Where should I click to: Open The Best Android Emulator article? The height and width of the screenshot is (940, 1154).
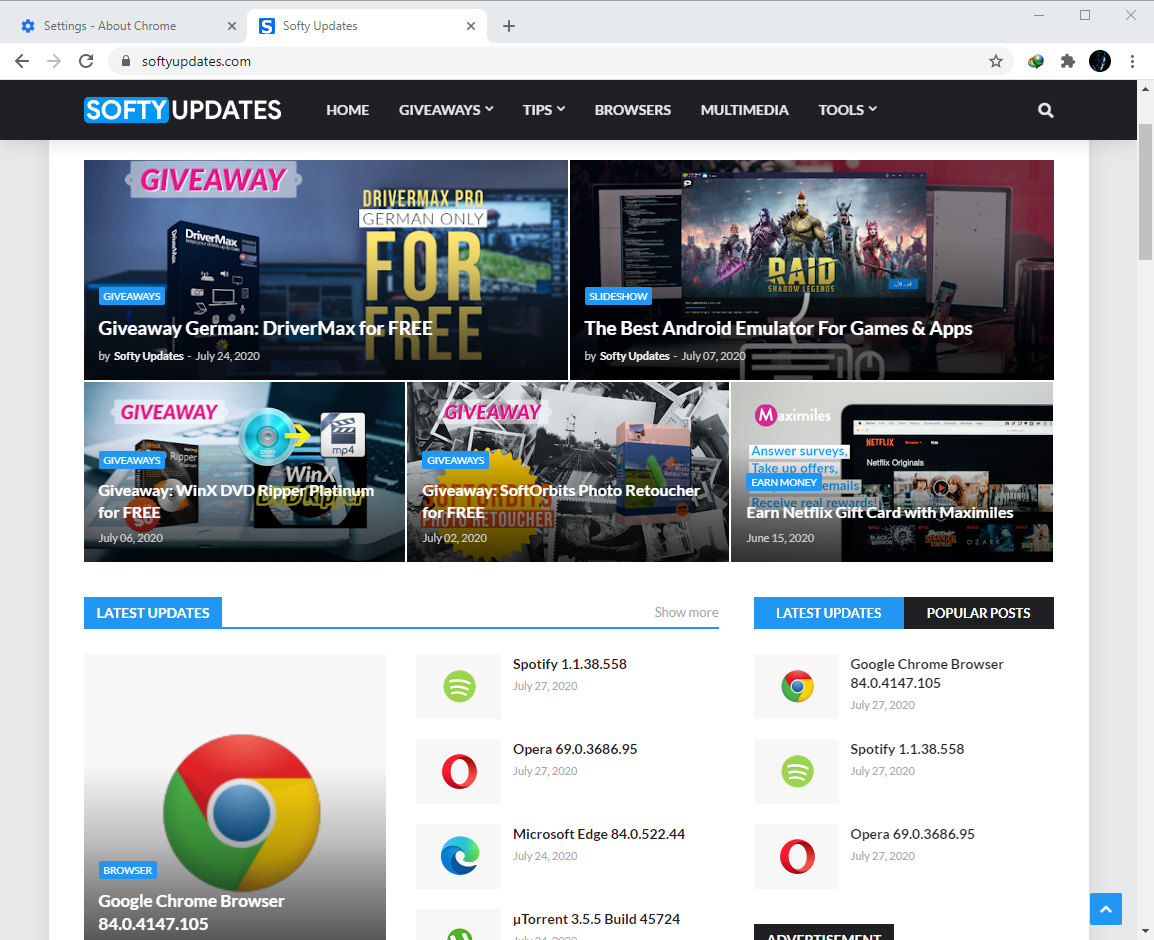pos(778,328)
